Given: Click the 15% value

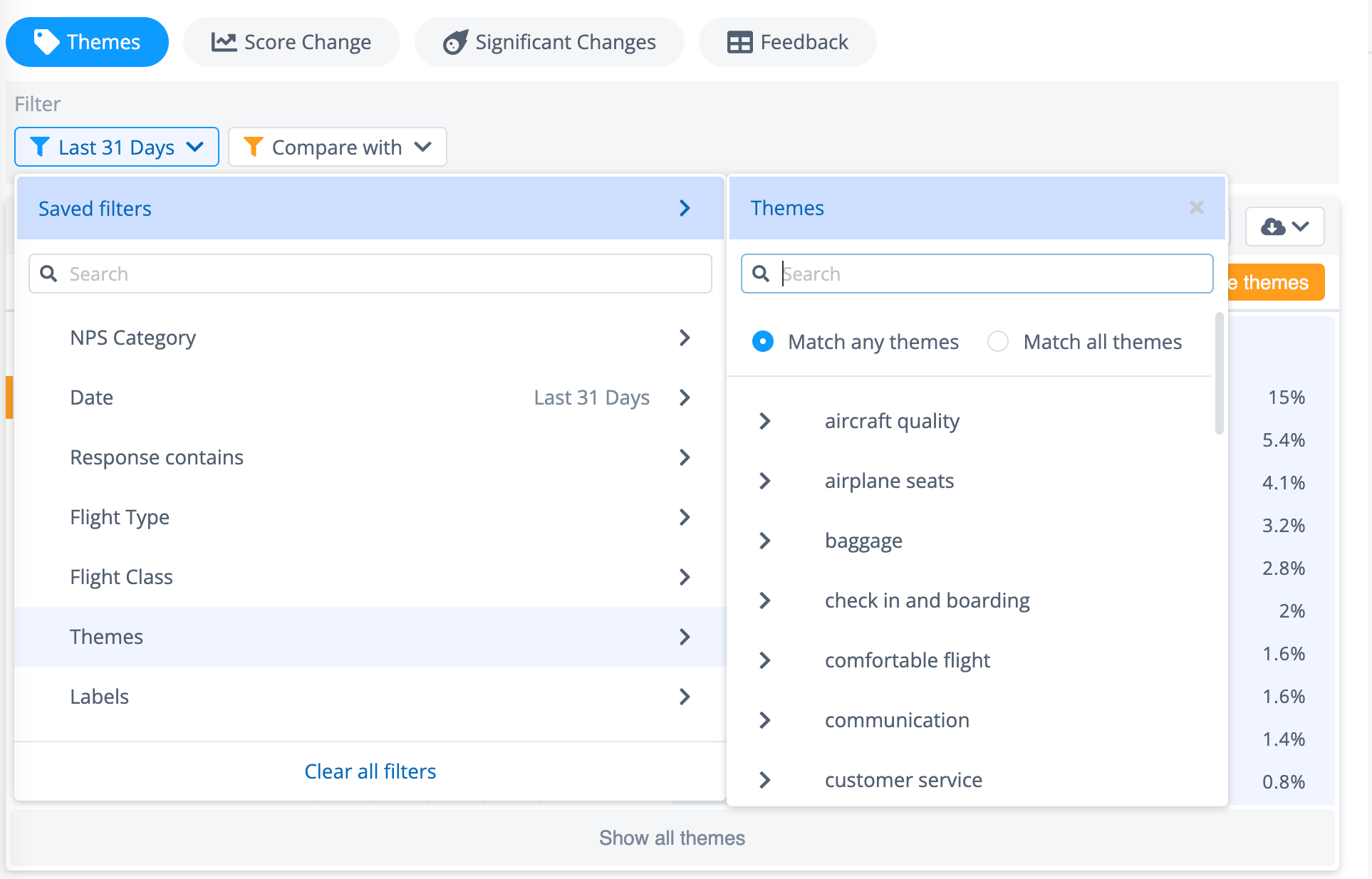Looking at the screenshot, I should pos(1286,397).
